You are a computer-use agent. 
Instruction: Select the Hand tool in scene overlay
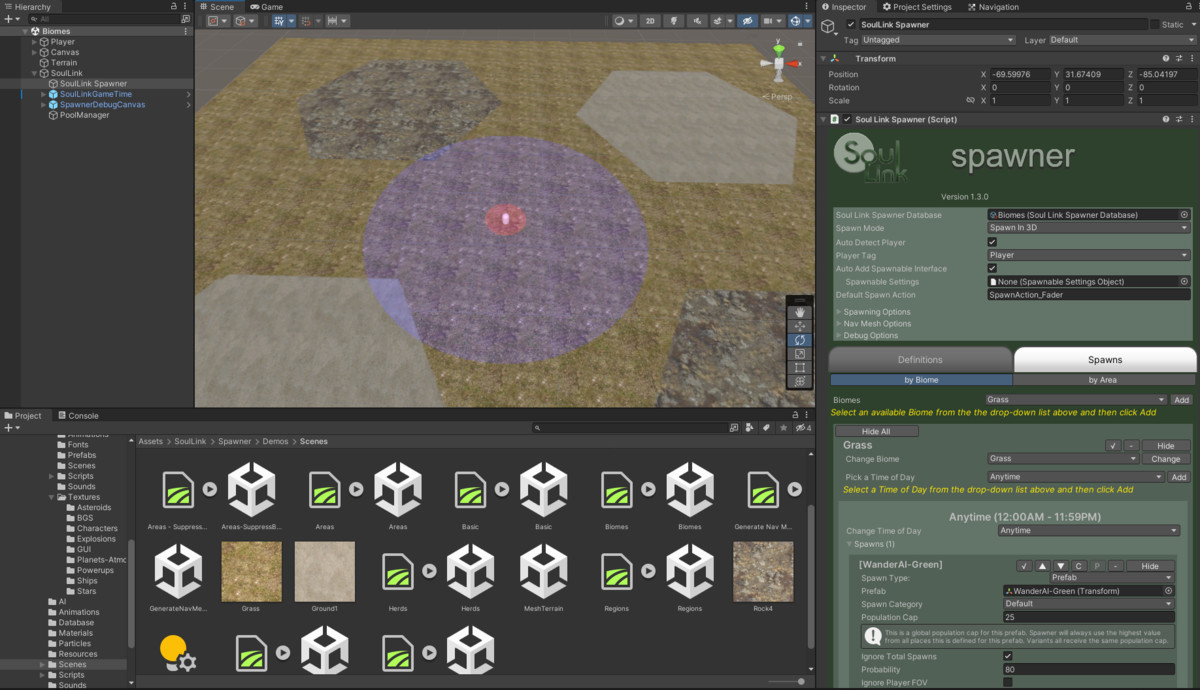800,312
